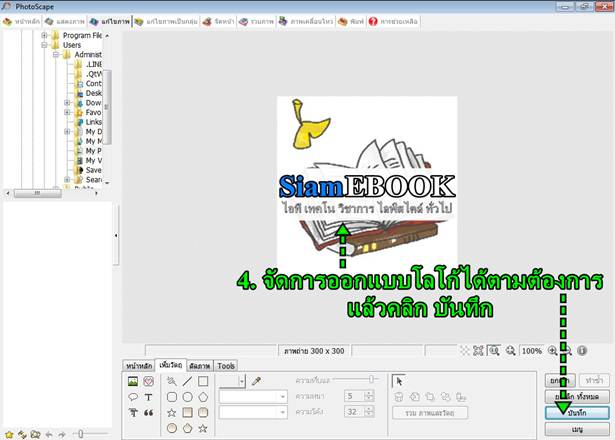Collapse the Users folder node
Viewport: 615px width, 440px height.
(x=44, y=45)
